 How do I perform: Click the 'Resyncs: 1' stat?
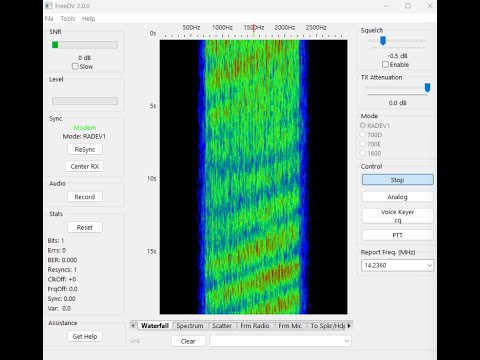pyautogui.click(x=62, y=270)
